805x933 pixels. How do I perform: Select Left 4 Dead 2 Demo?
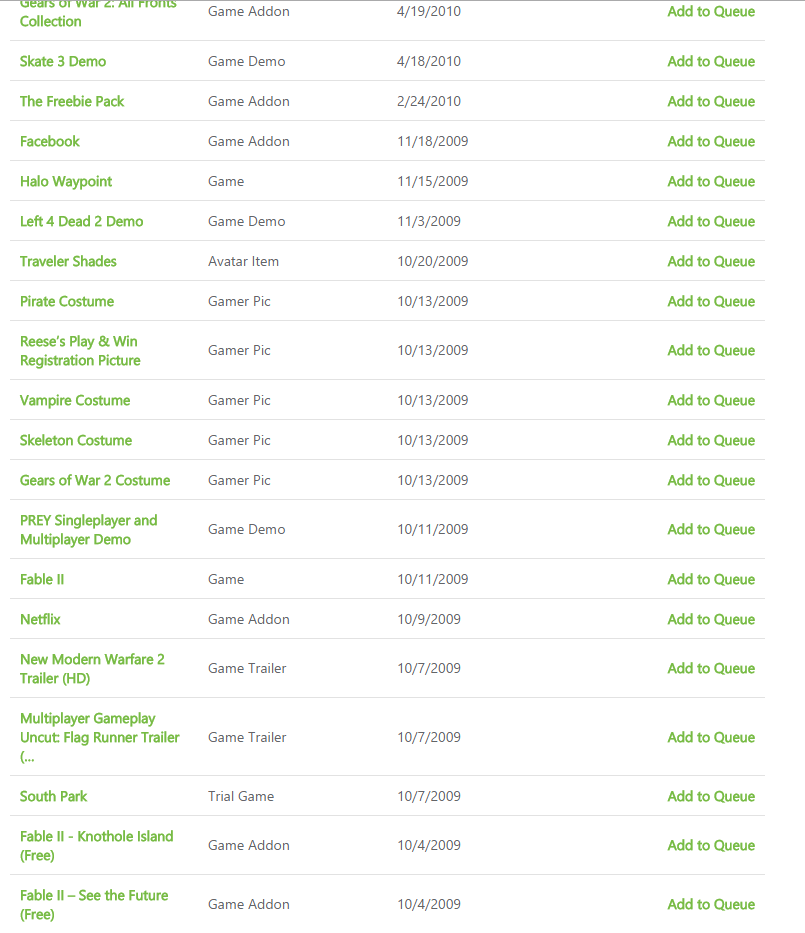(82, 221)
